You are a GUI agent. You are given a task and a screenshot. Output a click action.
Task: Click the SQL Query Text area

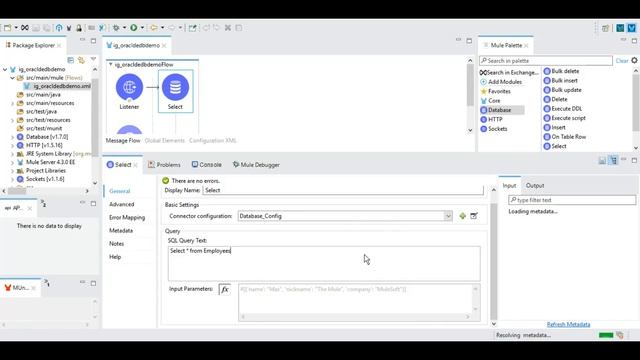pyautogui.click(x=324, y=263)
